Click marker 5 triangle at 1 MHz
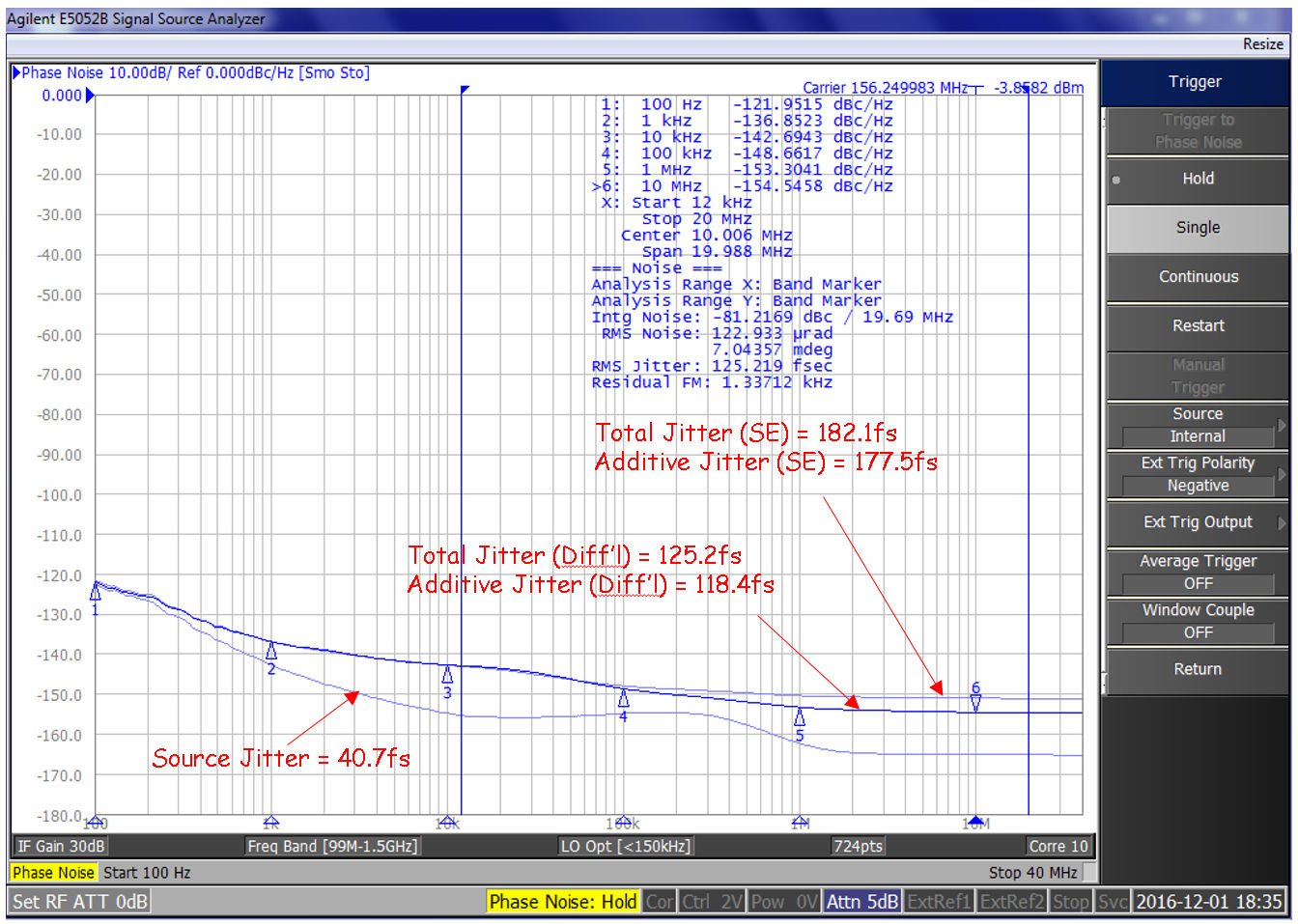This screenshot has width=1298, height=924. click(x=800, y=717)
